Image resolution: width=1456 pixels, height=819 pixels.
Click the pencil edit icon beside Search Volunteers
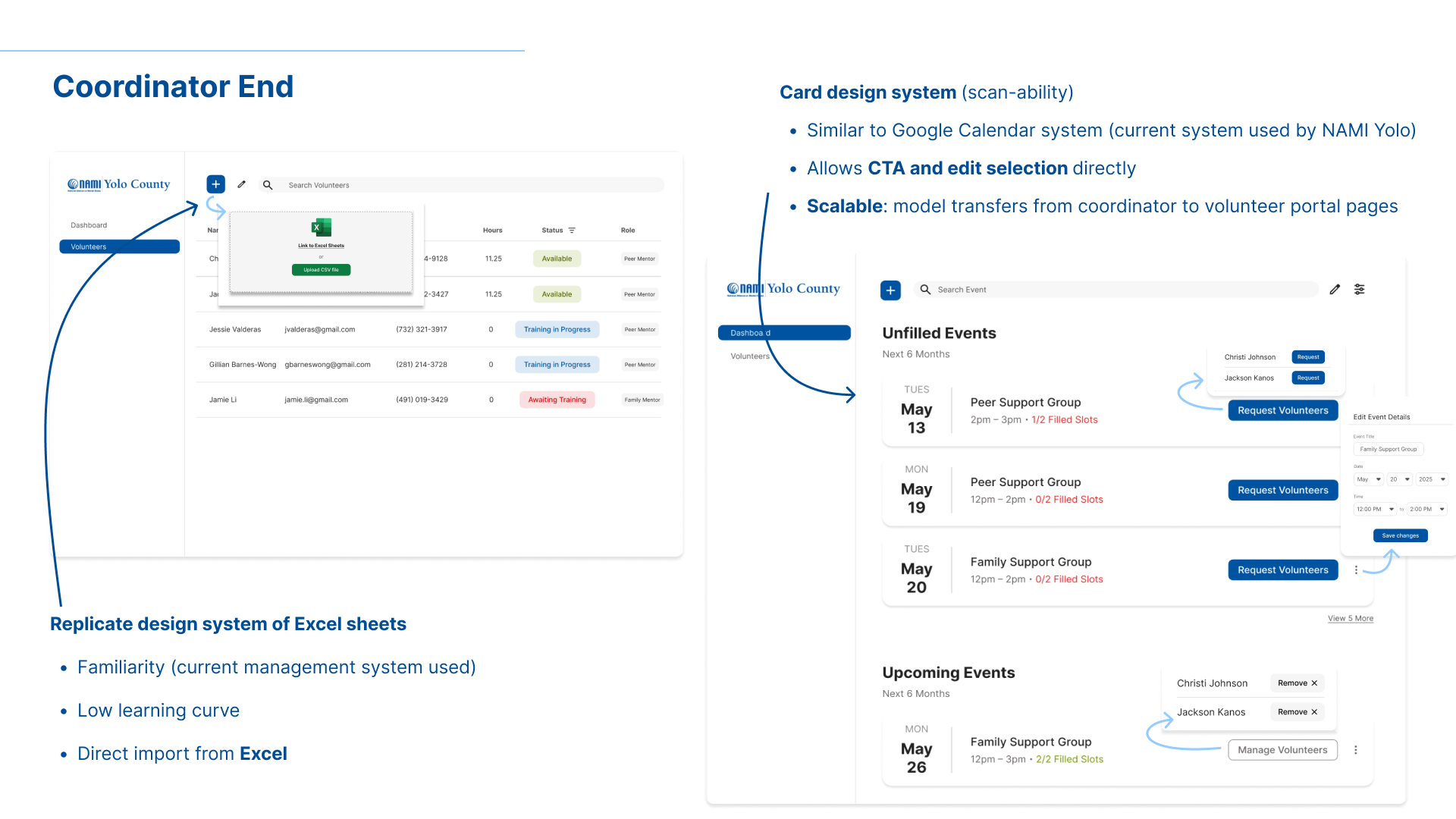click(241, 184)
